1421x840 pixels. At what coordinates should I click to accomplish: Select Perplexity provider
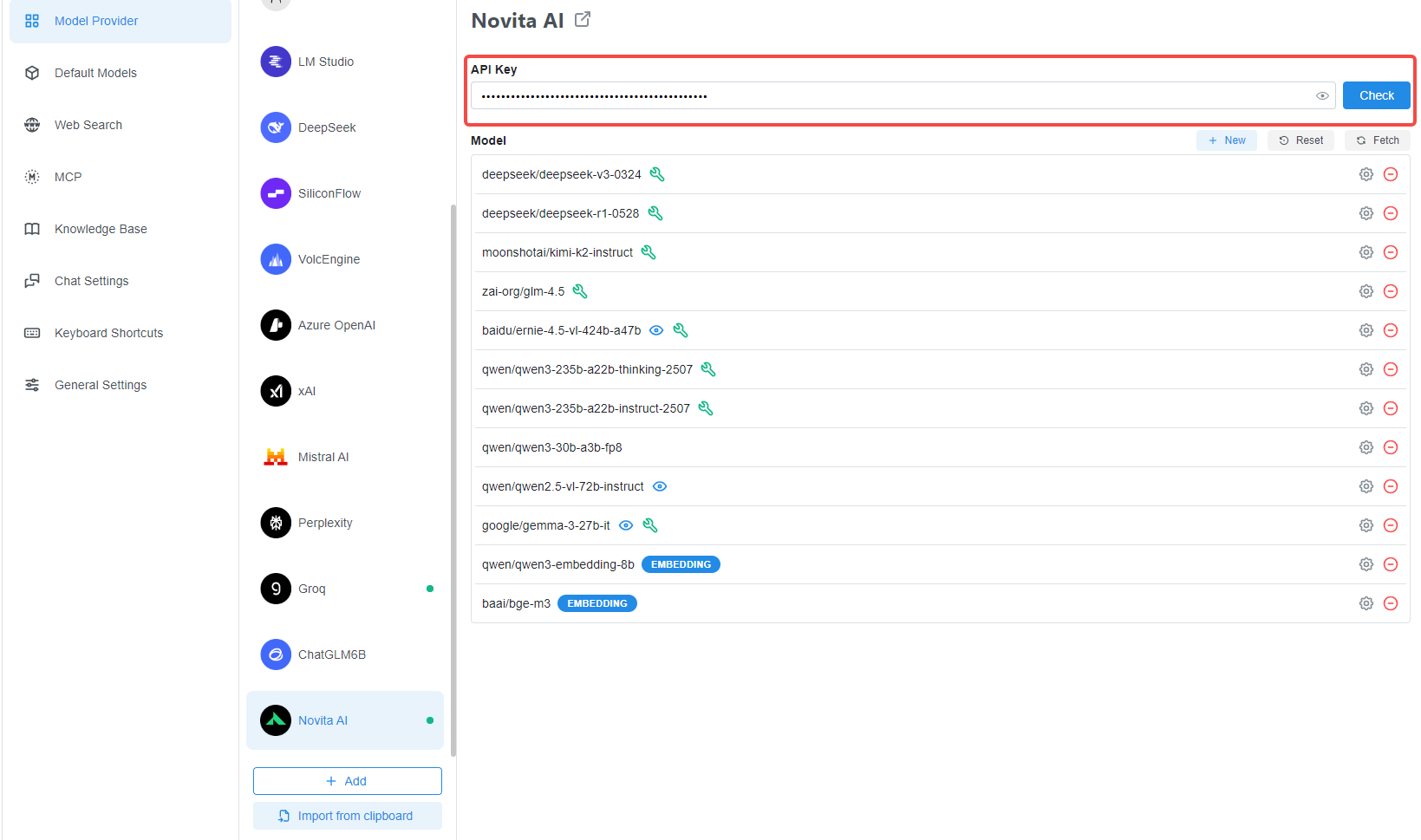click(345, 523)
